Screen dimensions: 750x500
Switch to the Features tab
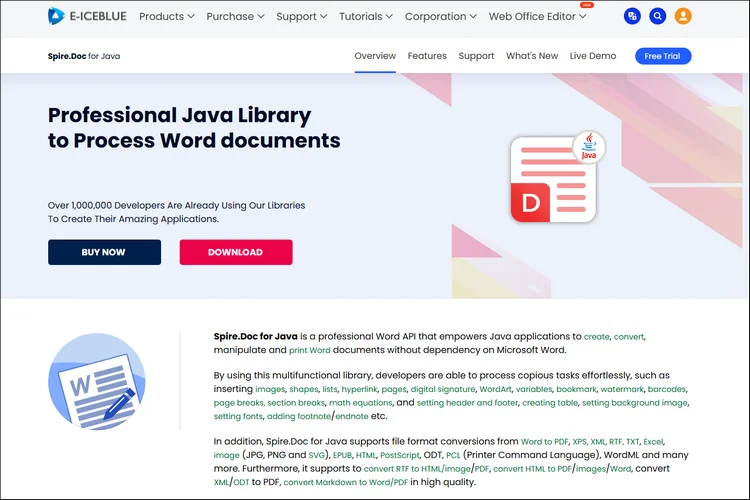click(x=427, y=56)
